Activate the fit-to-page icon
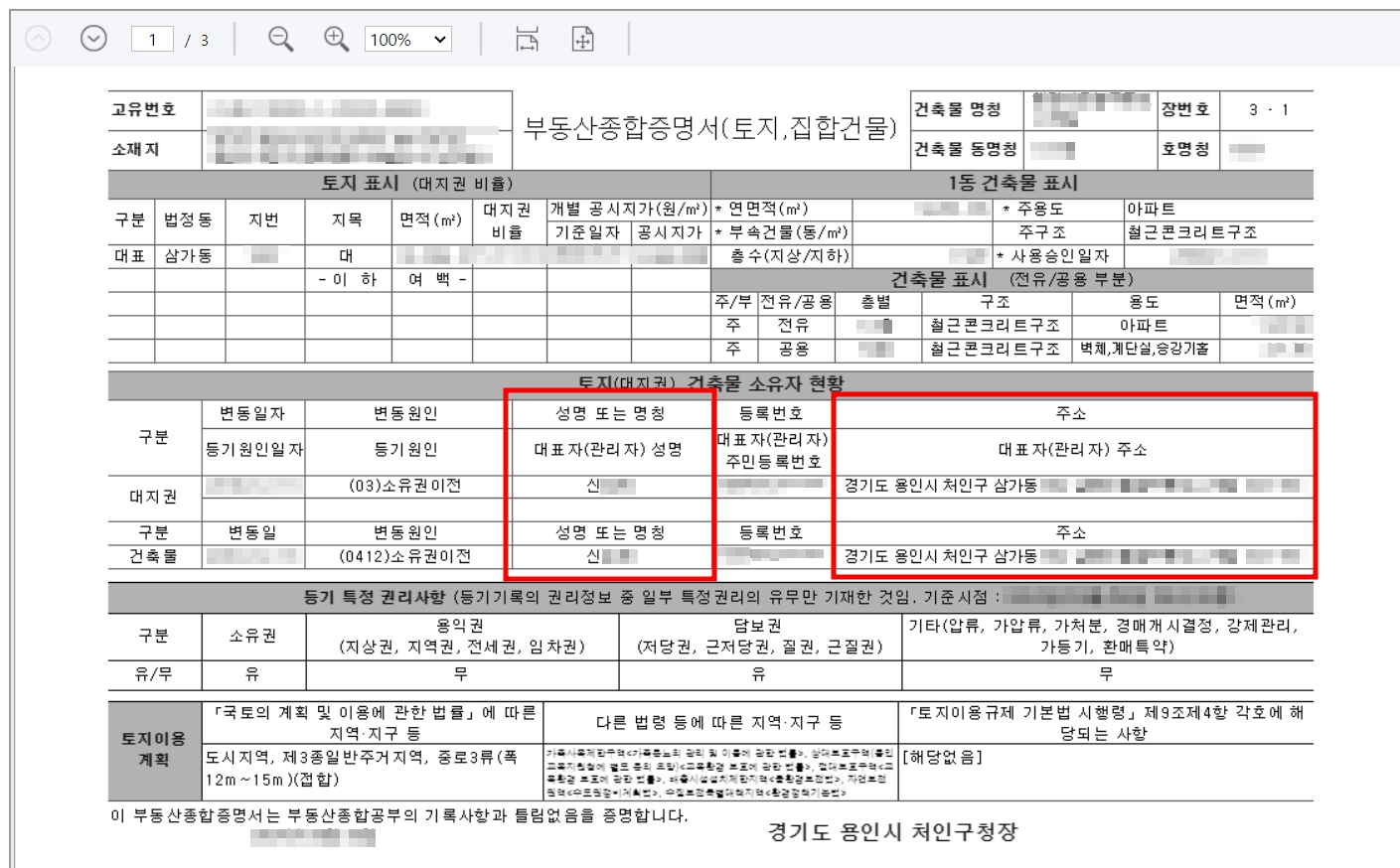 click(x=583, y=40)
